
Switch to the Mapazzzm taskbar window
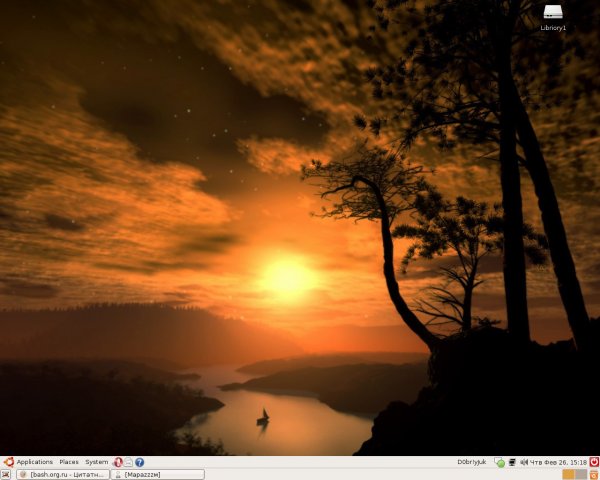156,474
